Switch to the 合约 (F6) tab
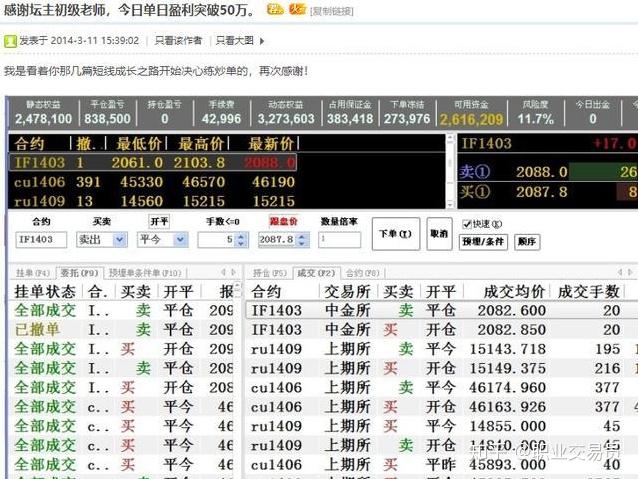This screenshot has height=479, width=638. 362,273
